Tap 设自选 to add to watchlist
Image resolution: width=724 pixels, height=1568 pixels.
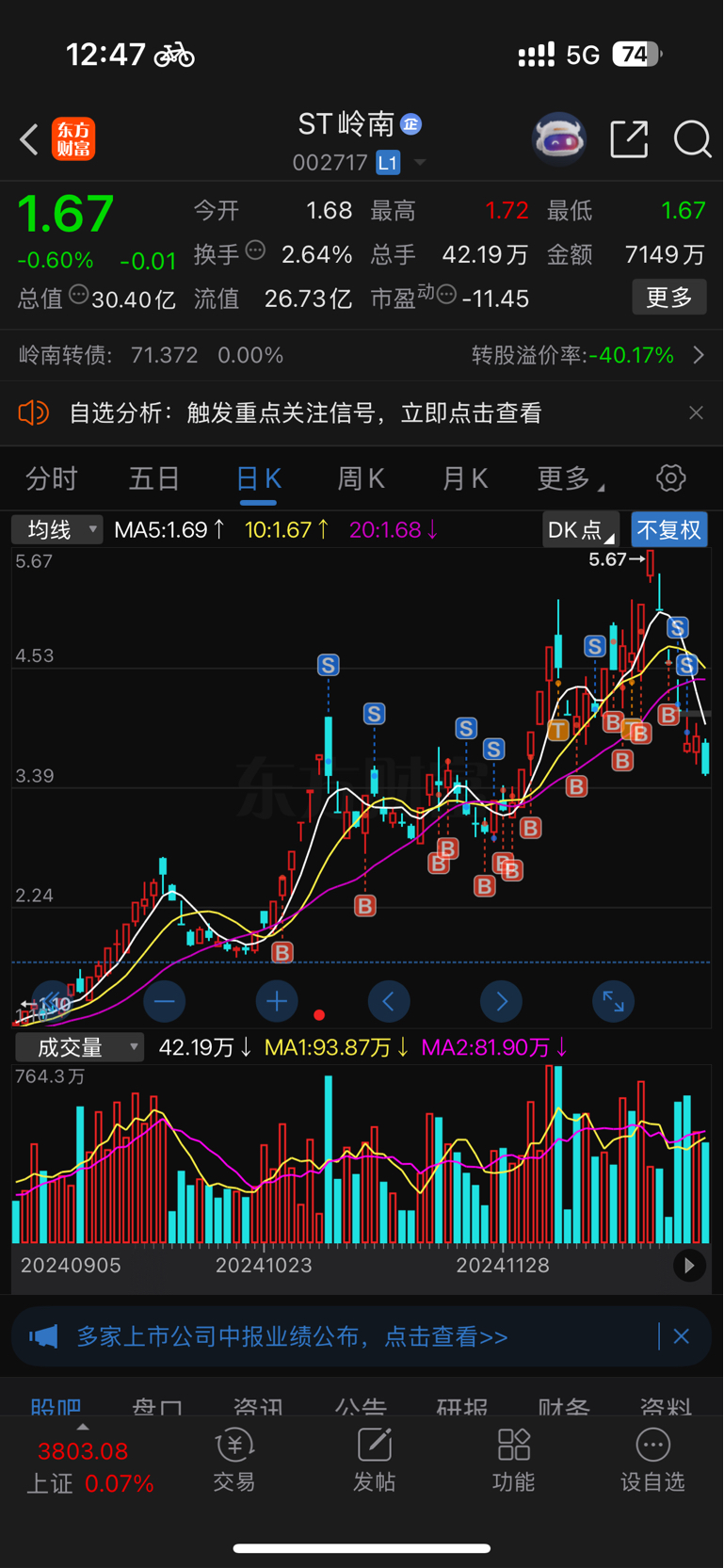(x=652, y=1460)
